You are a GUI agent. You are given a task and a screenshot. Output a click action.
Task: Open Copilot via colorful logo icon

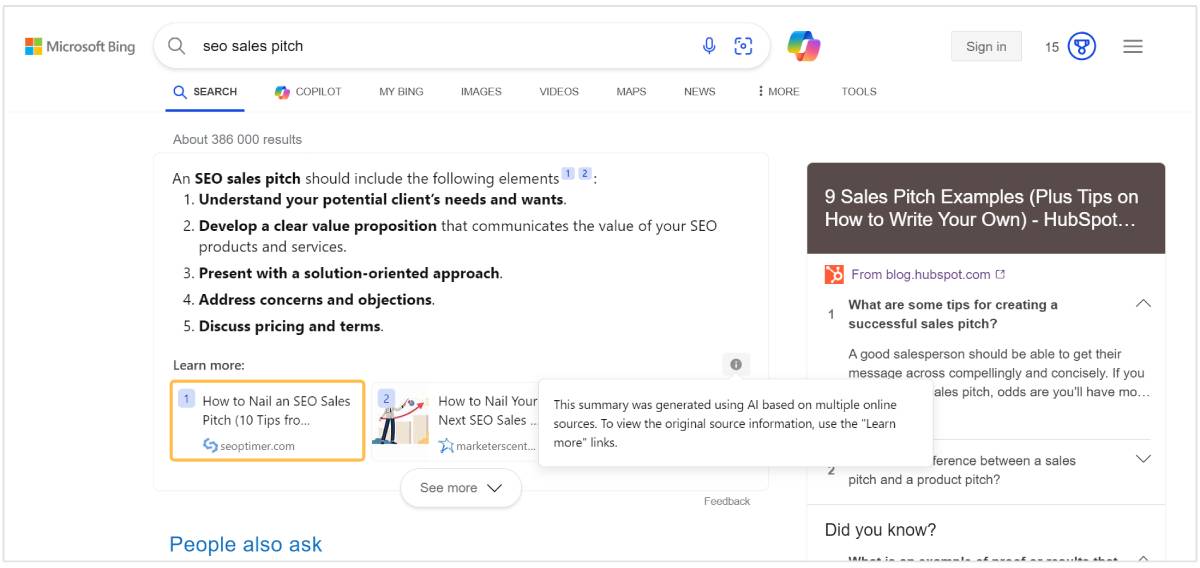click(803, 46)
